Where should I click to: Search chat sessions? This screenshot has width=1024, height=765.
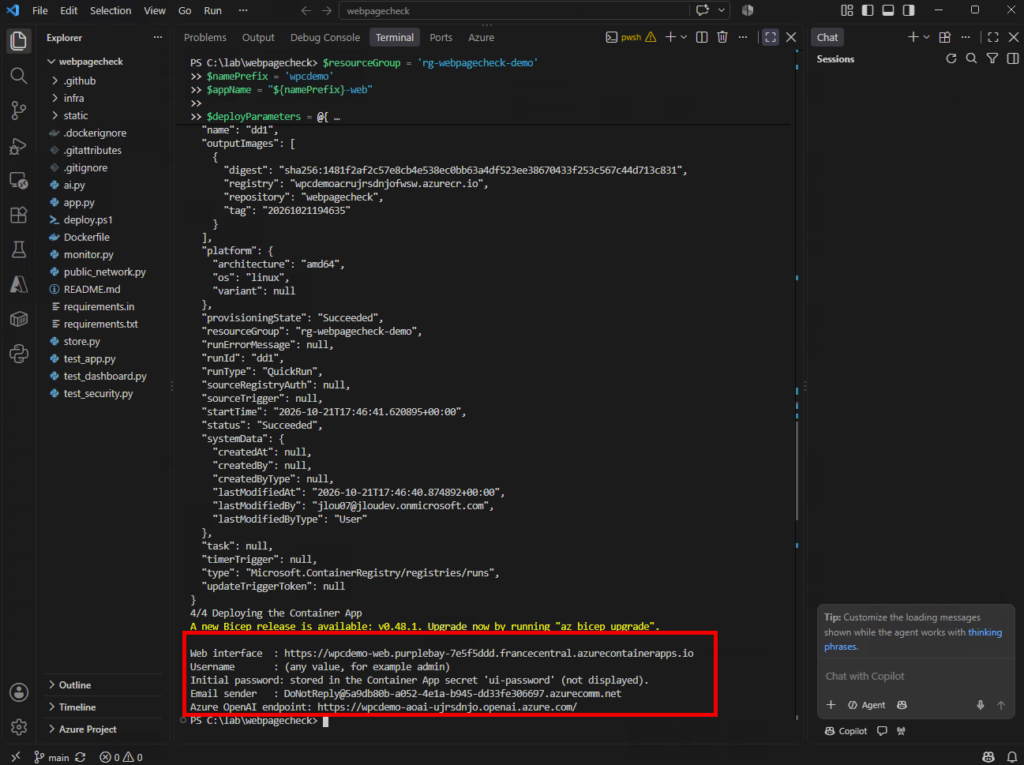972,59
